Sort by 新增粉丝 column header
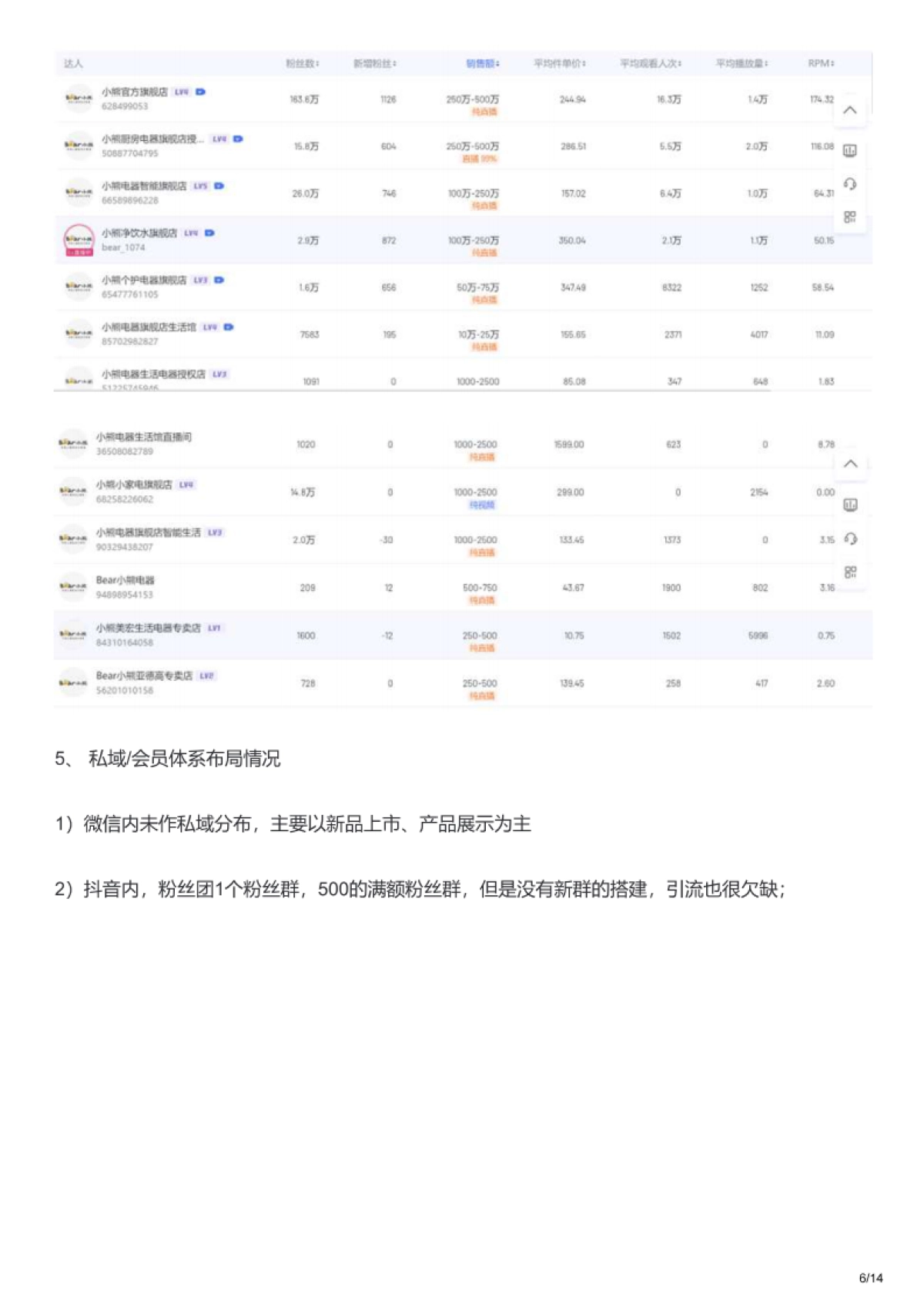The image size is (924, 1308). (374, 63)
